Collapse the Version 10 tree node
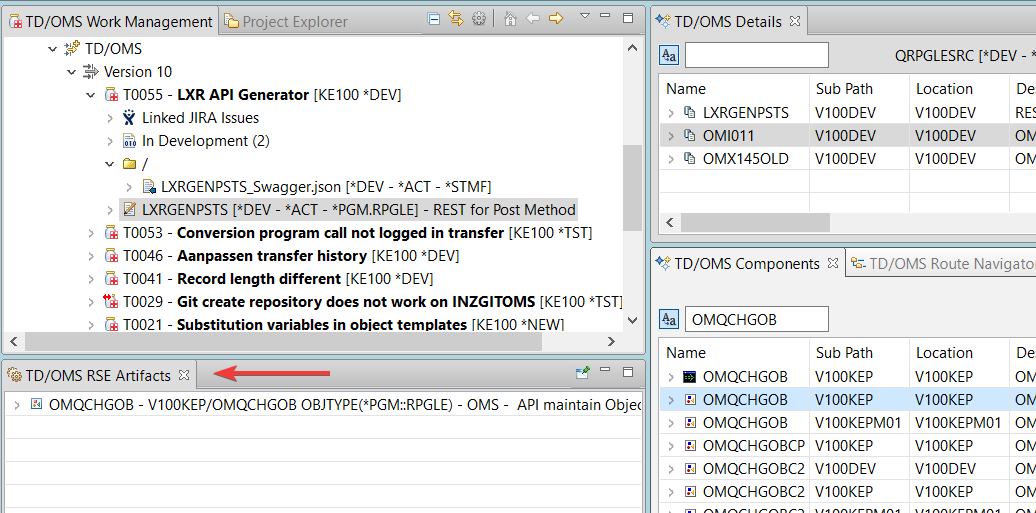The height and width of the screenshot is (513, 1036). tap(72, 72)
